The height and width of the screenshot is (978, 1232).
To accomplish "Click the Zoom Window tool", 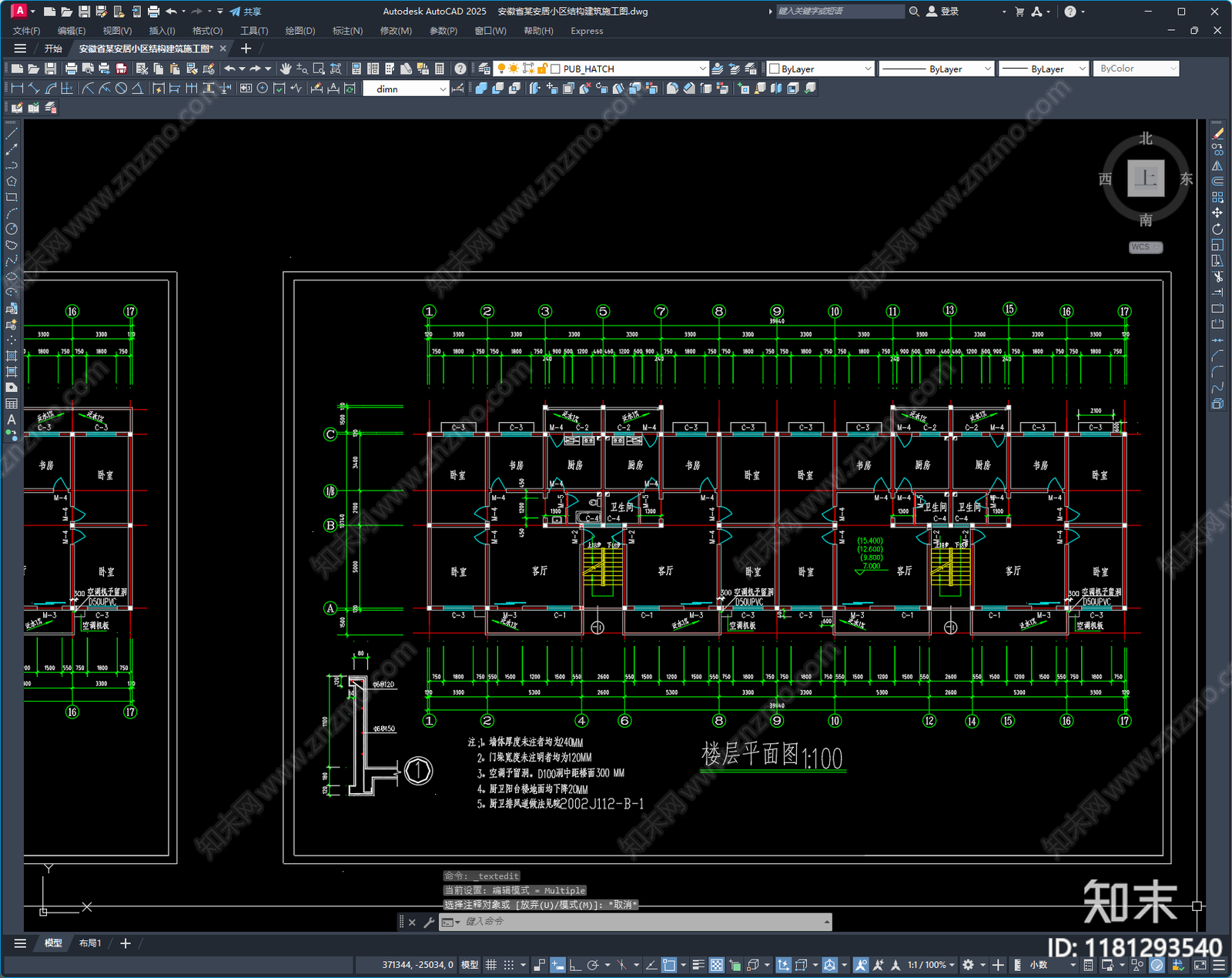I will [319, 69].
